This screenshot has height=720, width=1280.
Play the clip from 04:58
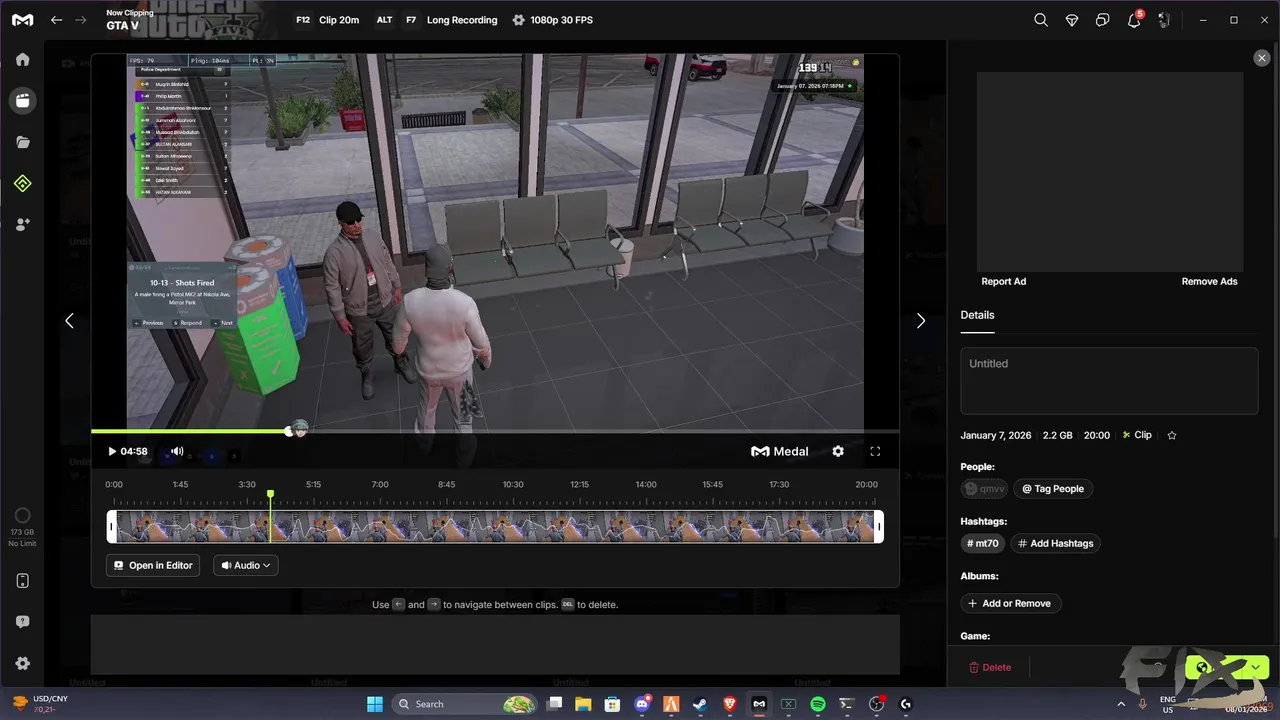click(x=112, y=451)
